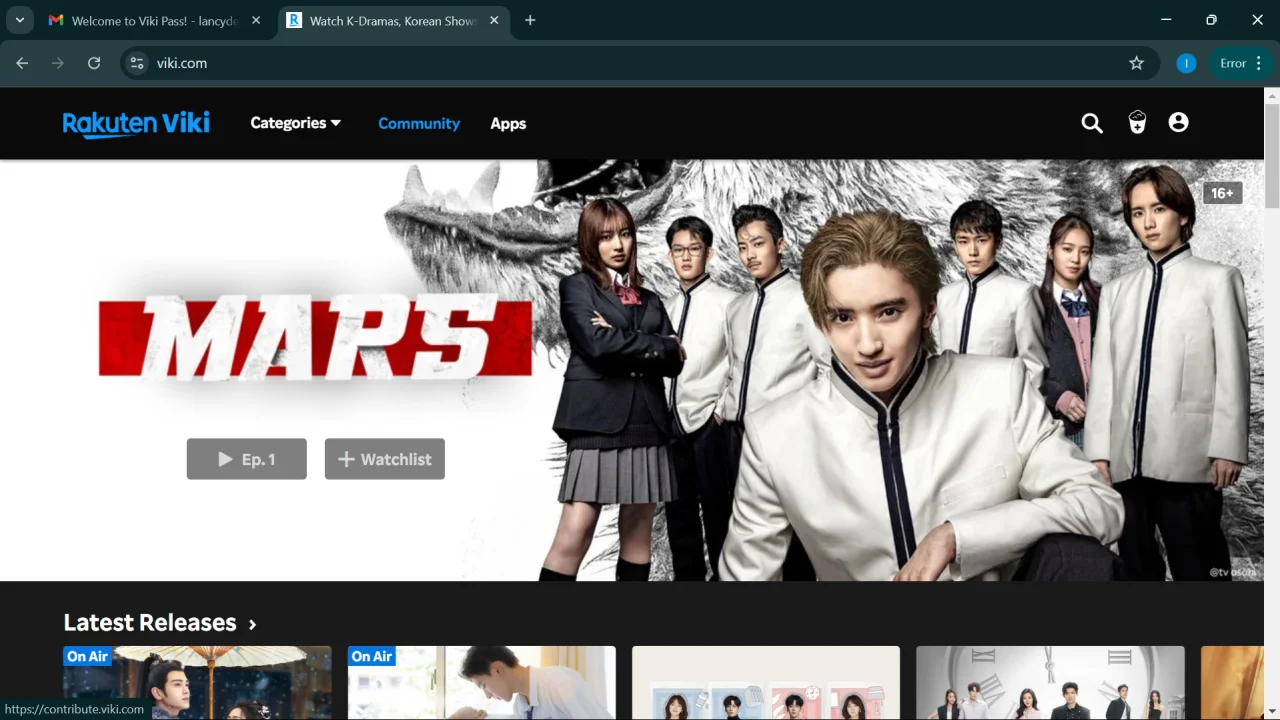Open the Chrome Error menu button

point(1241,63)
